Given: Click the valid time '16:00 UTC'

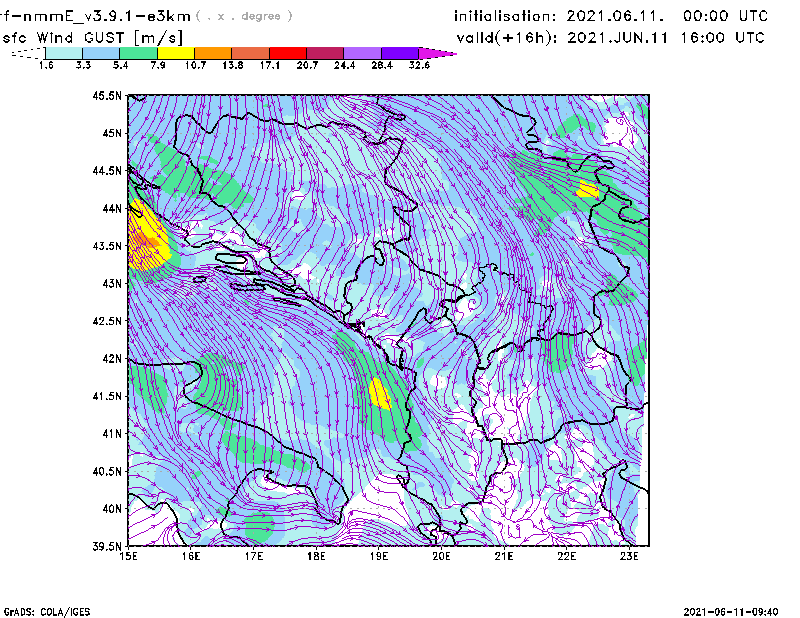Looking at the screenshot, I should tap(722, 38).
